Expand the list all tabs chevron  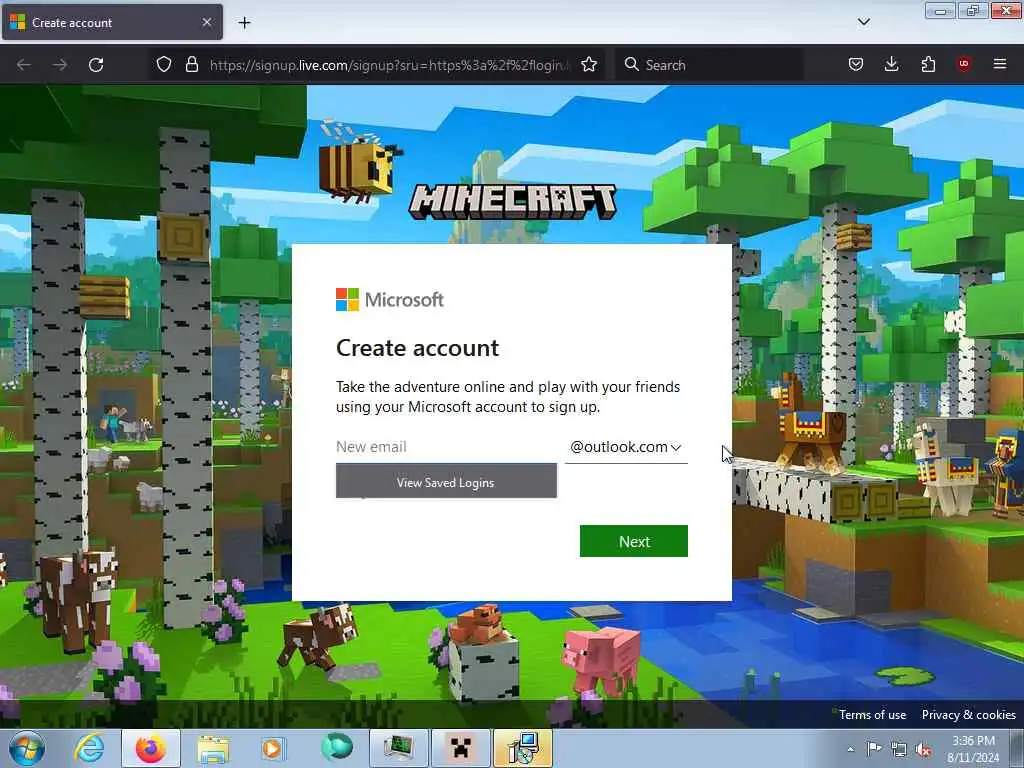click(x=863, y=22)
